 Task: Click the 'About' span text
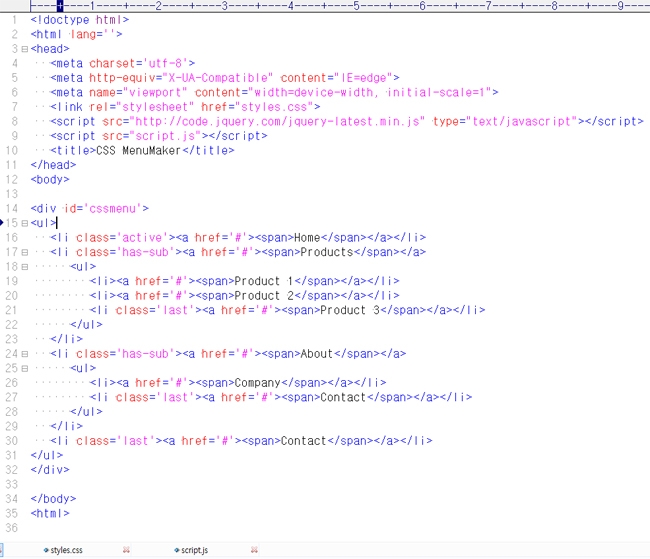[x=317, y=354]
